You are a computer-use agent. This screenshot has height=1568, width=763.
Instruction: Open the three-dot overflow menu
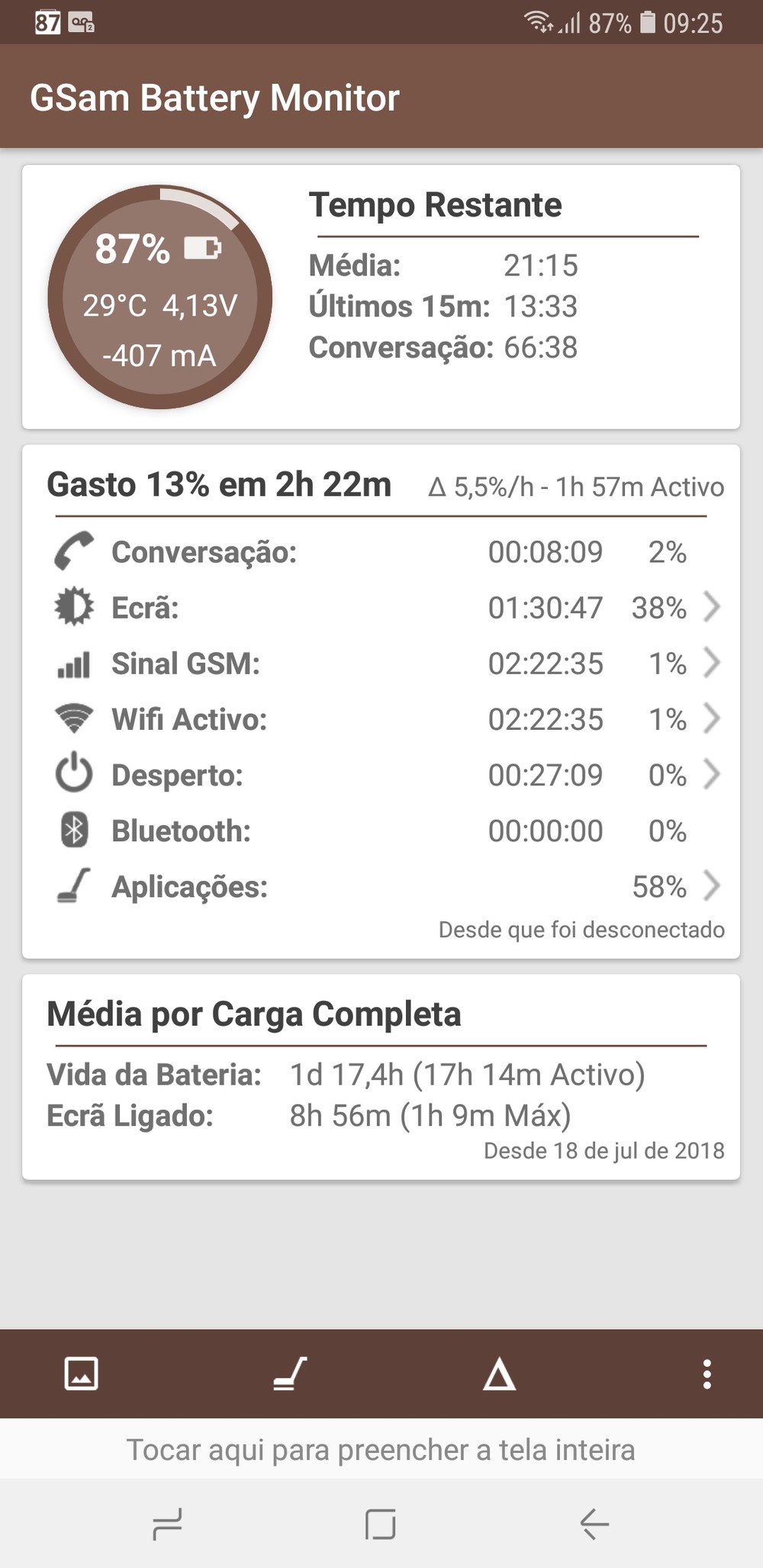707,1374
